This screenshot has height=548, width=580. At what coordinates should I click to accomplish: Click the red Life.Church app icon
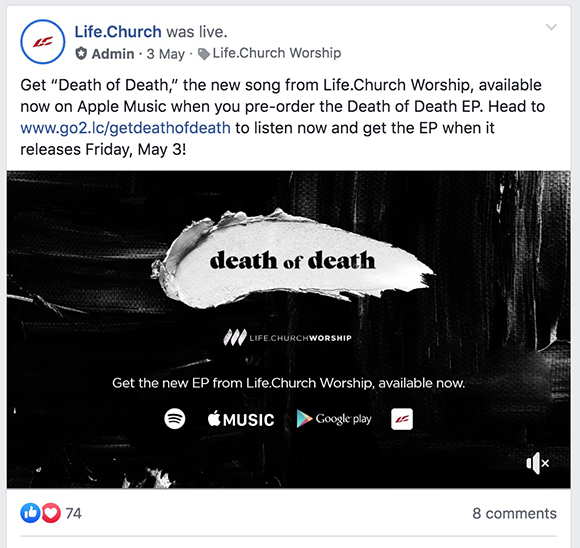402,419
